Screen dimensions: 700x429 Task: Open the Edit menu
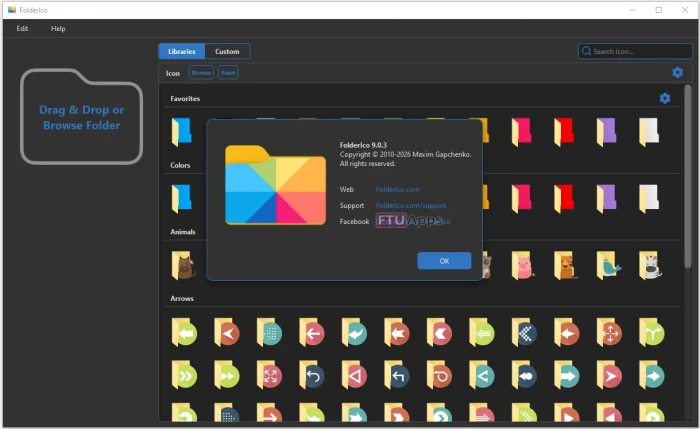coord(22,28)
